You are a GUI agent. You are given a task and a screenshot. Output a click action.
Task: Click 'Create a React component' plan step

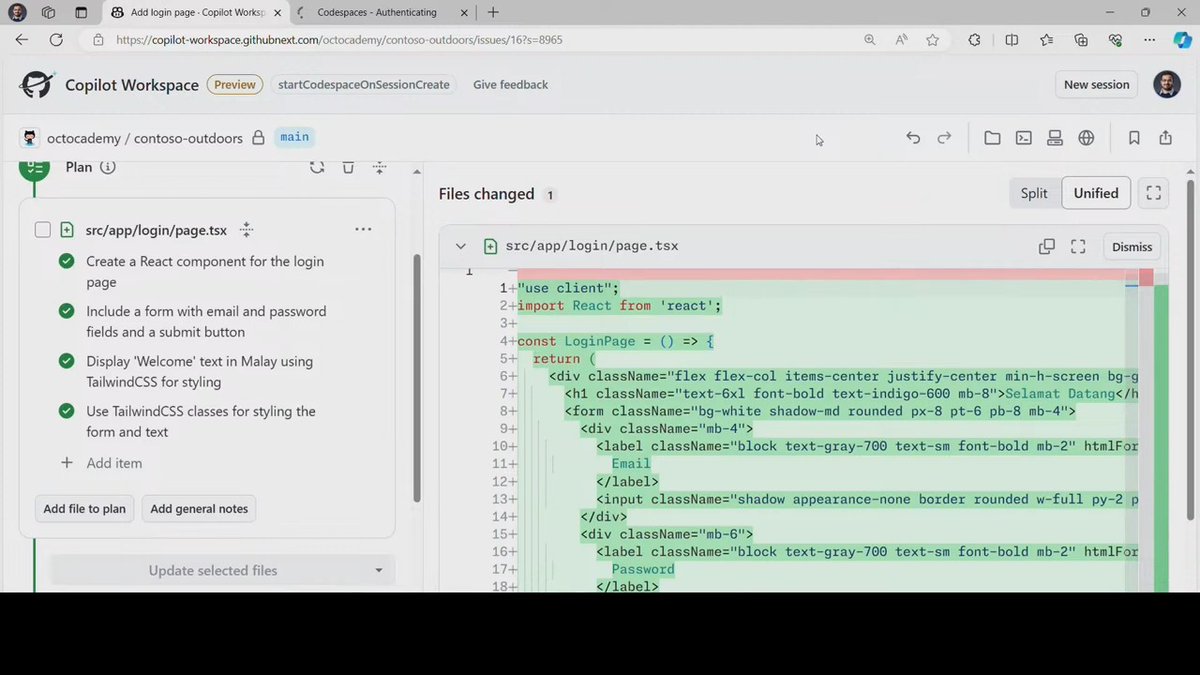pyautogui.click(x=205, y=272)
